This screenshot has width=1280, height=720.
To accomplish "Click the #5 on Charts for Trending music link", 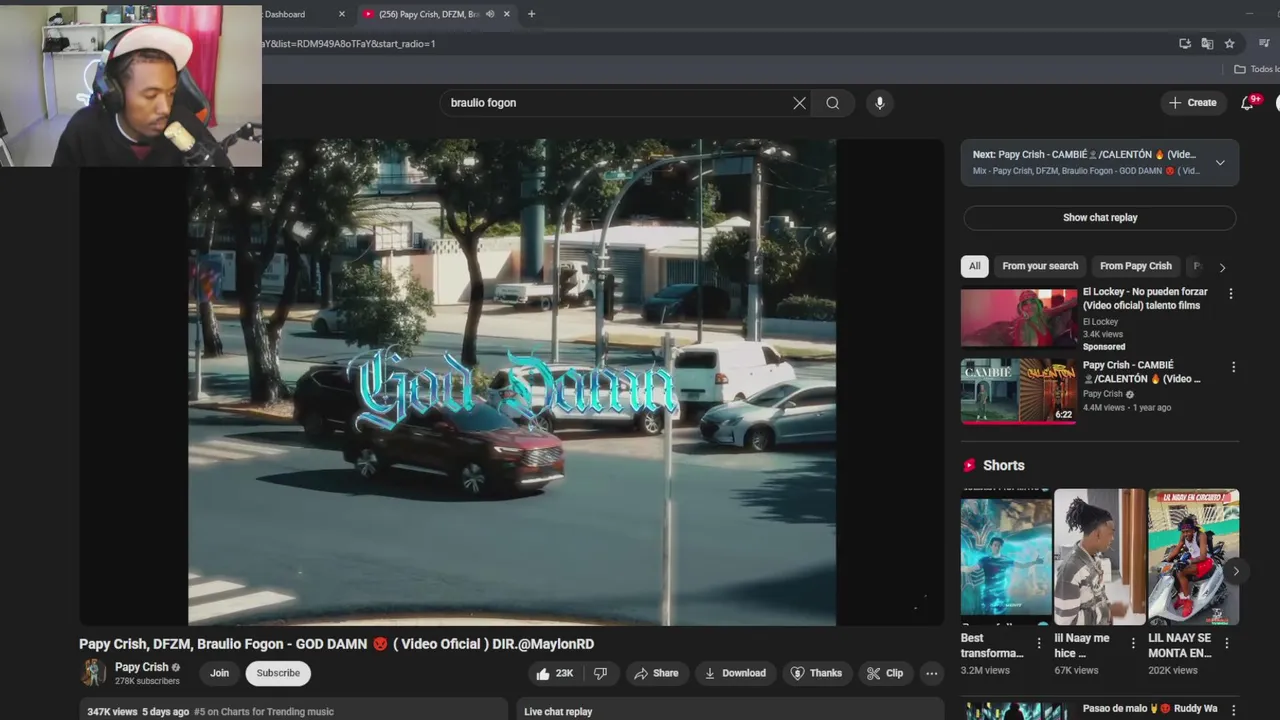I will click(x=264, y=712).
